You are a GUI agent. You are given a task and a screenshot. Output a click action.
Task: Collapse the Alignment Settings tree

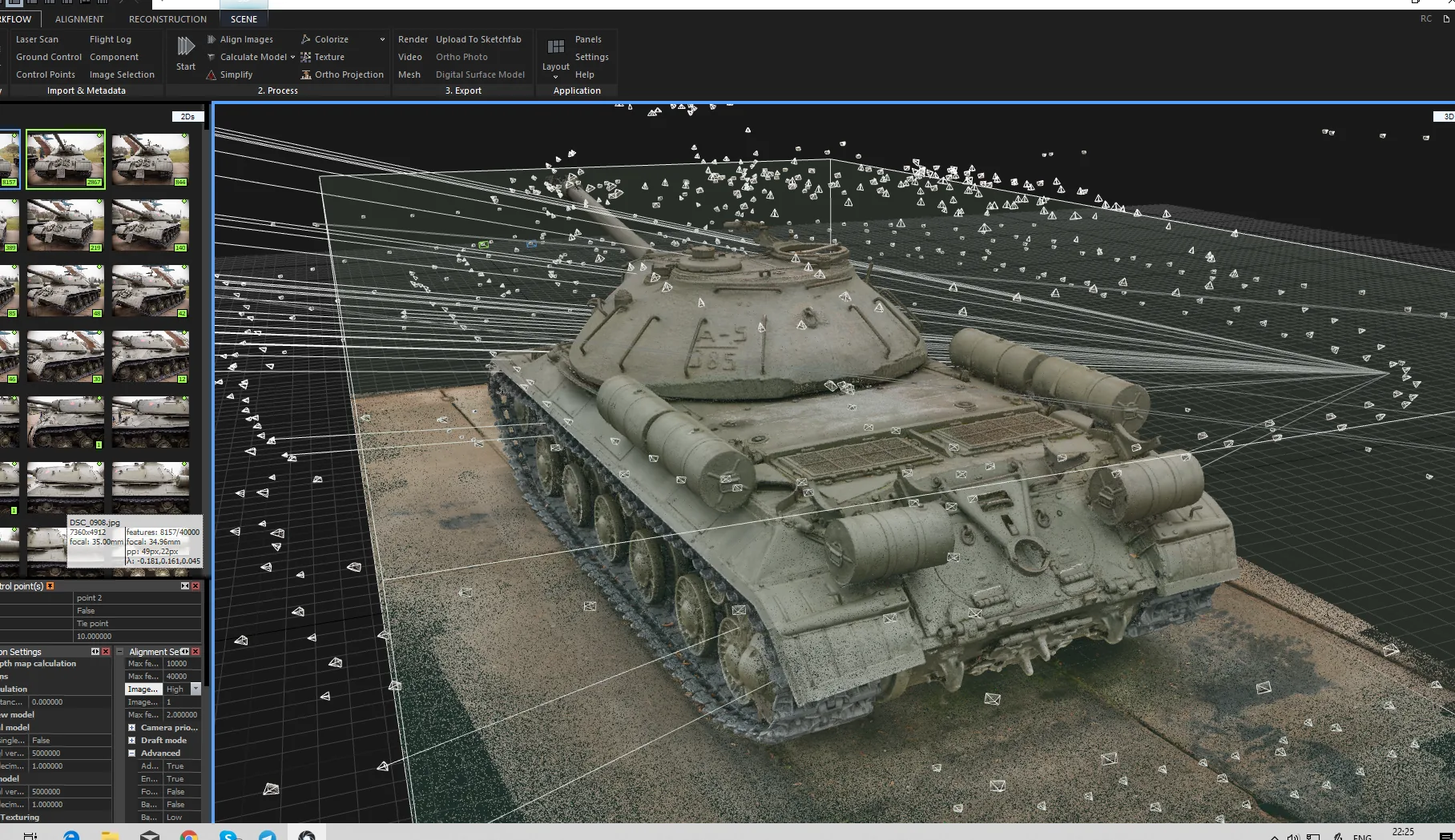pos(120,652)
